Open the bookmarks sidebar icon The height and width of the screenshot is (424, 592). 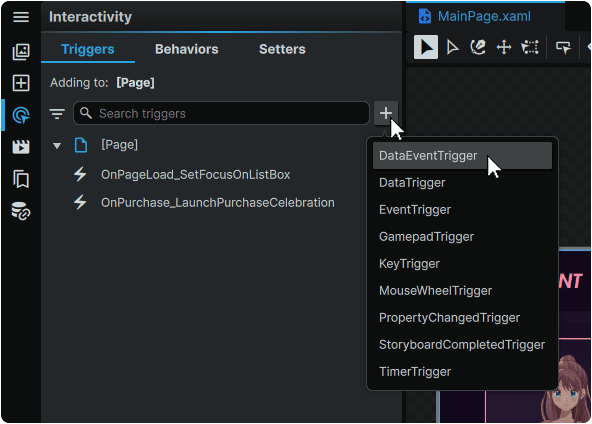tap(21, 179)
